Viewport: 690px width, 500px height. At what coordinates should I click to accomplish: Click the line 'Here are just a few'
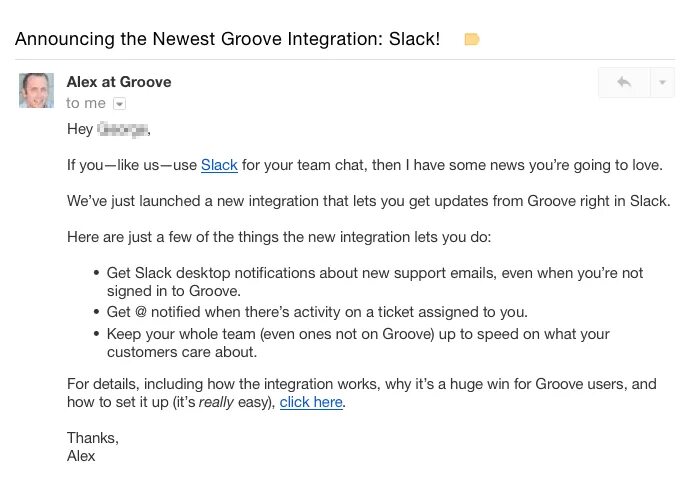[279, 237]
